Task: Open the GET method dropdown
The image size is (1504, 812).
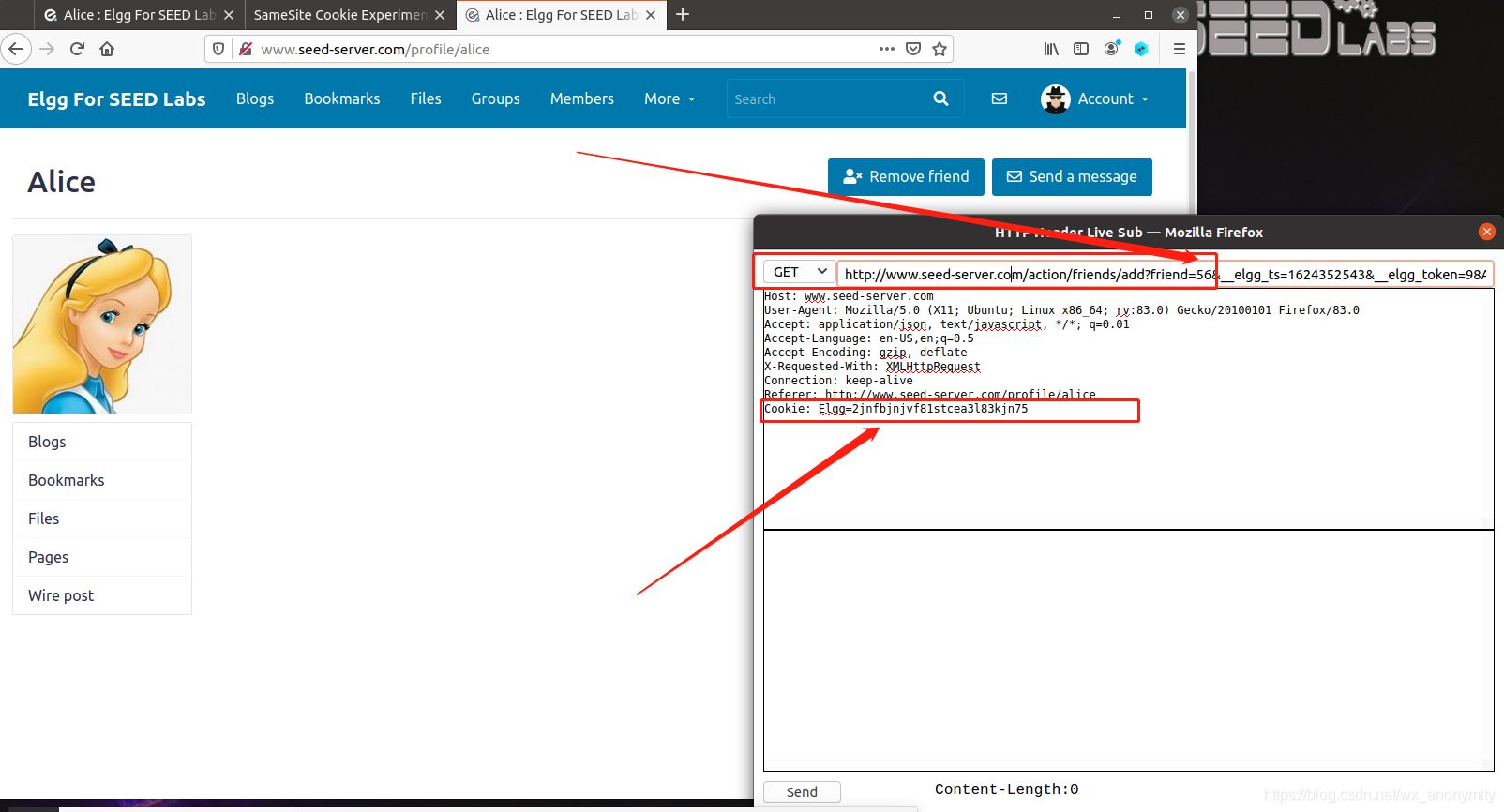Action: (800, 272)
